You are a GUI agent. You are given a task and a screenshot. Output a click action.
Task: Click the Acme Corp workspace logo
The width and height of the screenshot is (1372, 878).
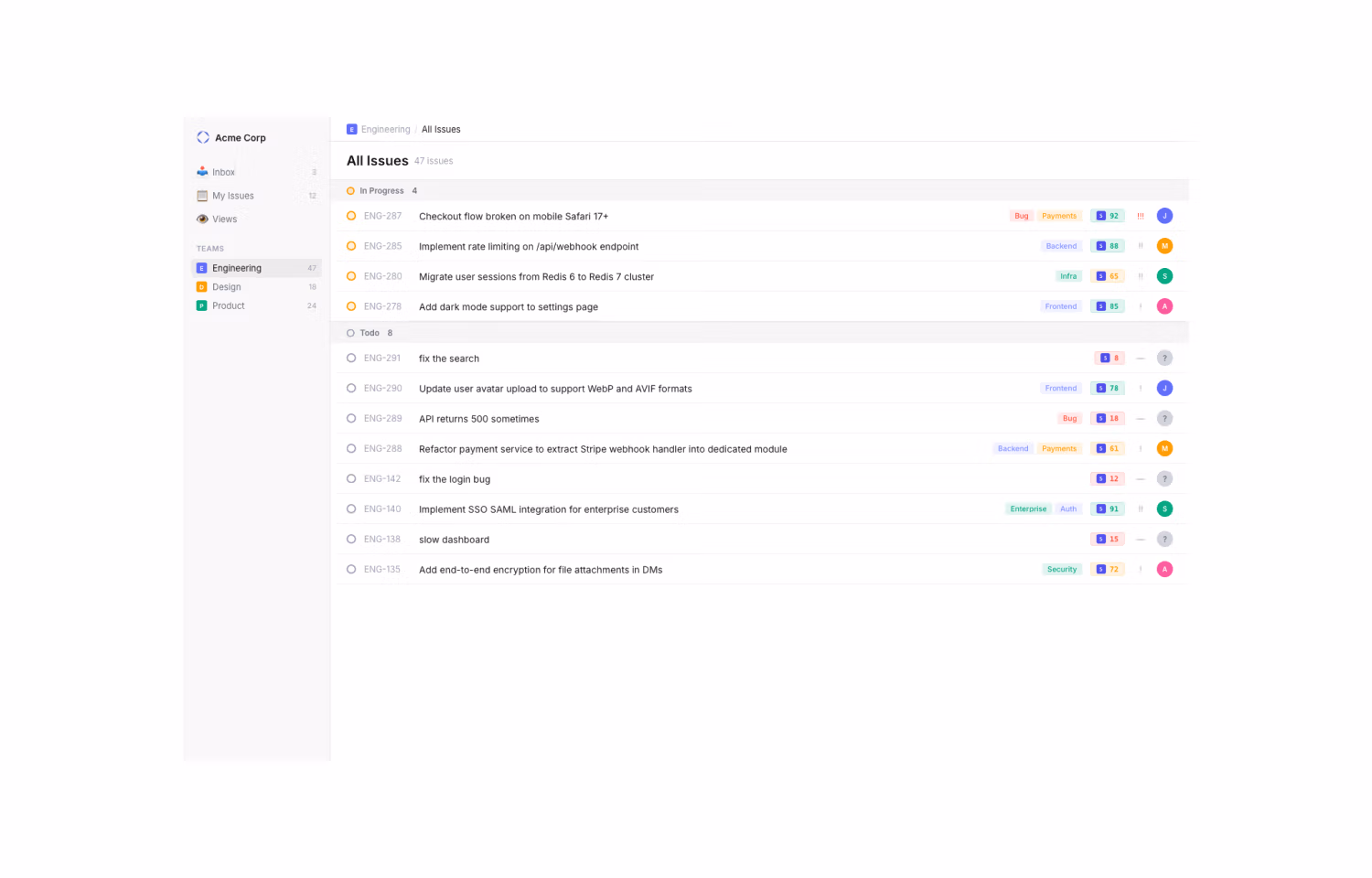(x=203, y=137)
